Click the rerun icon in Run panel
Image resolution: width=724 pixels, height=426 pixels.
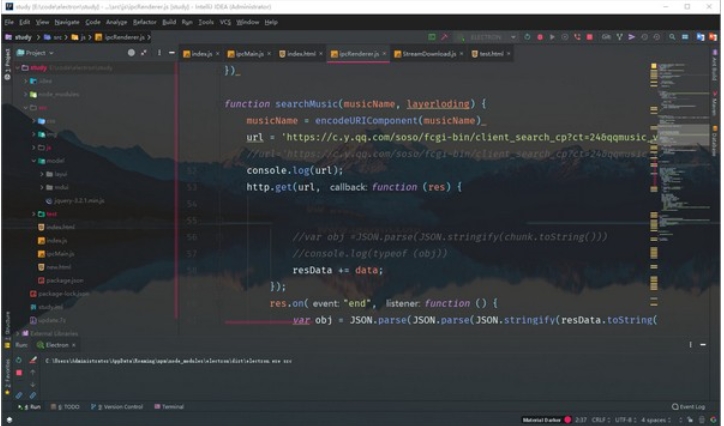point(19,360)
